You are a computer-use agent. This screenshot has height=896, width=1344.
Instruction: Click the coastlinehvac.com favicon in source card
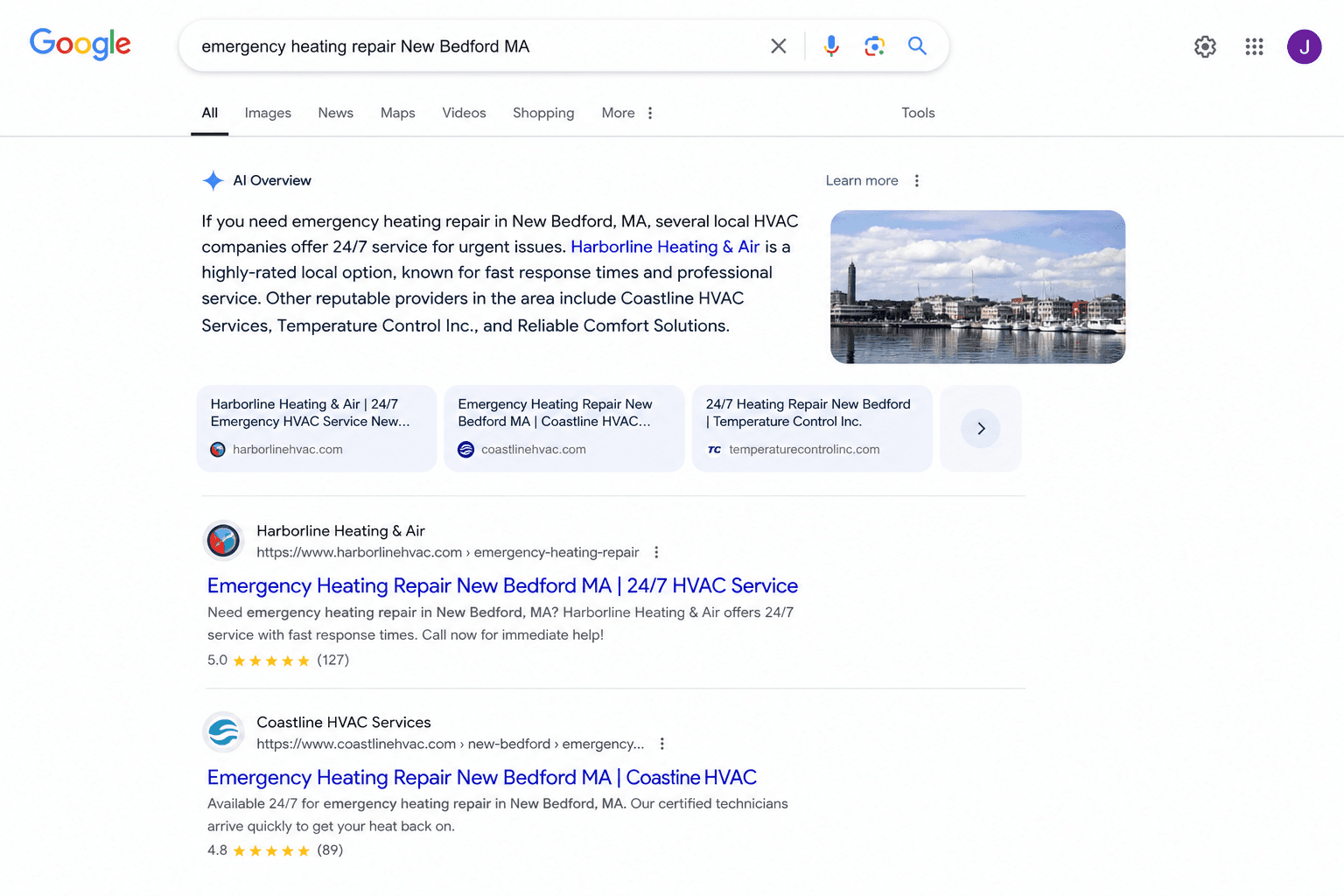click(x=465, y=449)
